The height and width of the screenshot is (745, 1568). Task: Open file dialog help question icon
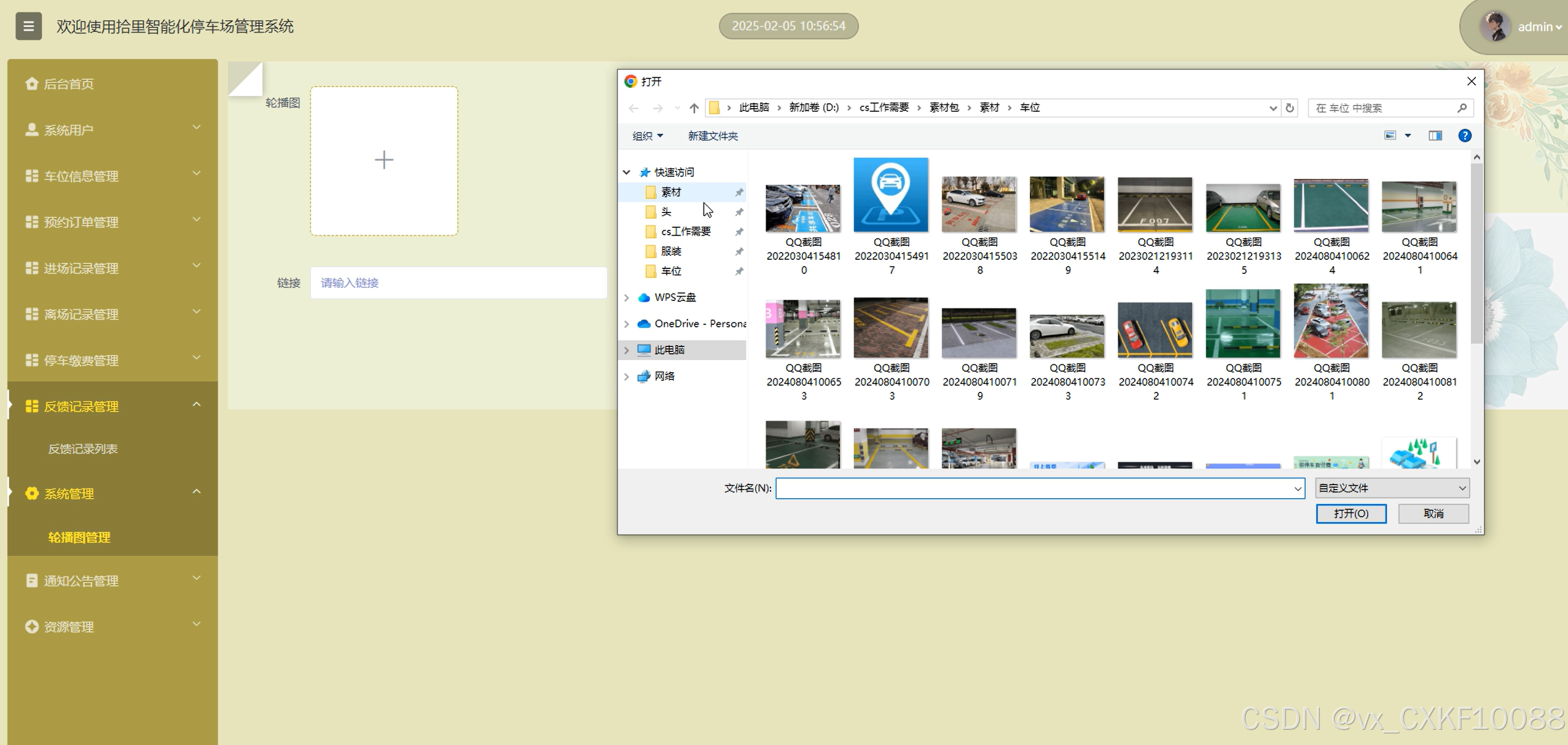pyautogui.click(x=1464, y=136)
